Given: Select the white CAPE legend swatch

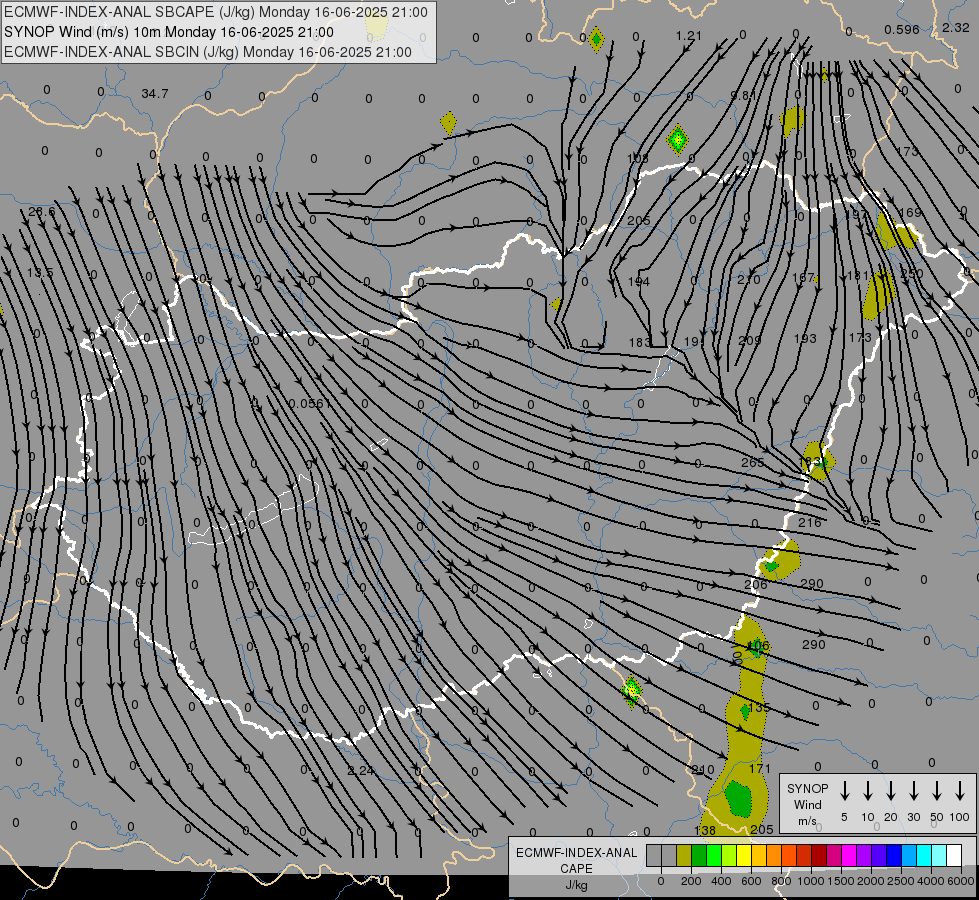Looking at the screenshot, I should click(x=954, y=856).
